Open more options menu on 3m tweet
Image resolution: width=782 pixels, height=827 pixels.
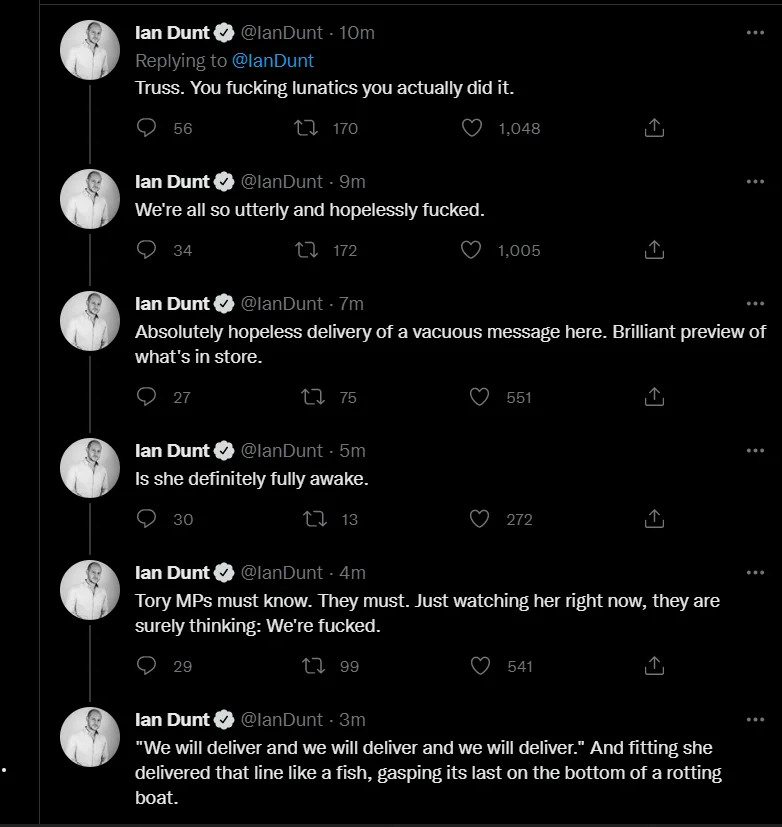[x=755, y=719]
